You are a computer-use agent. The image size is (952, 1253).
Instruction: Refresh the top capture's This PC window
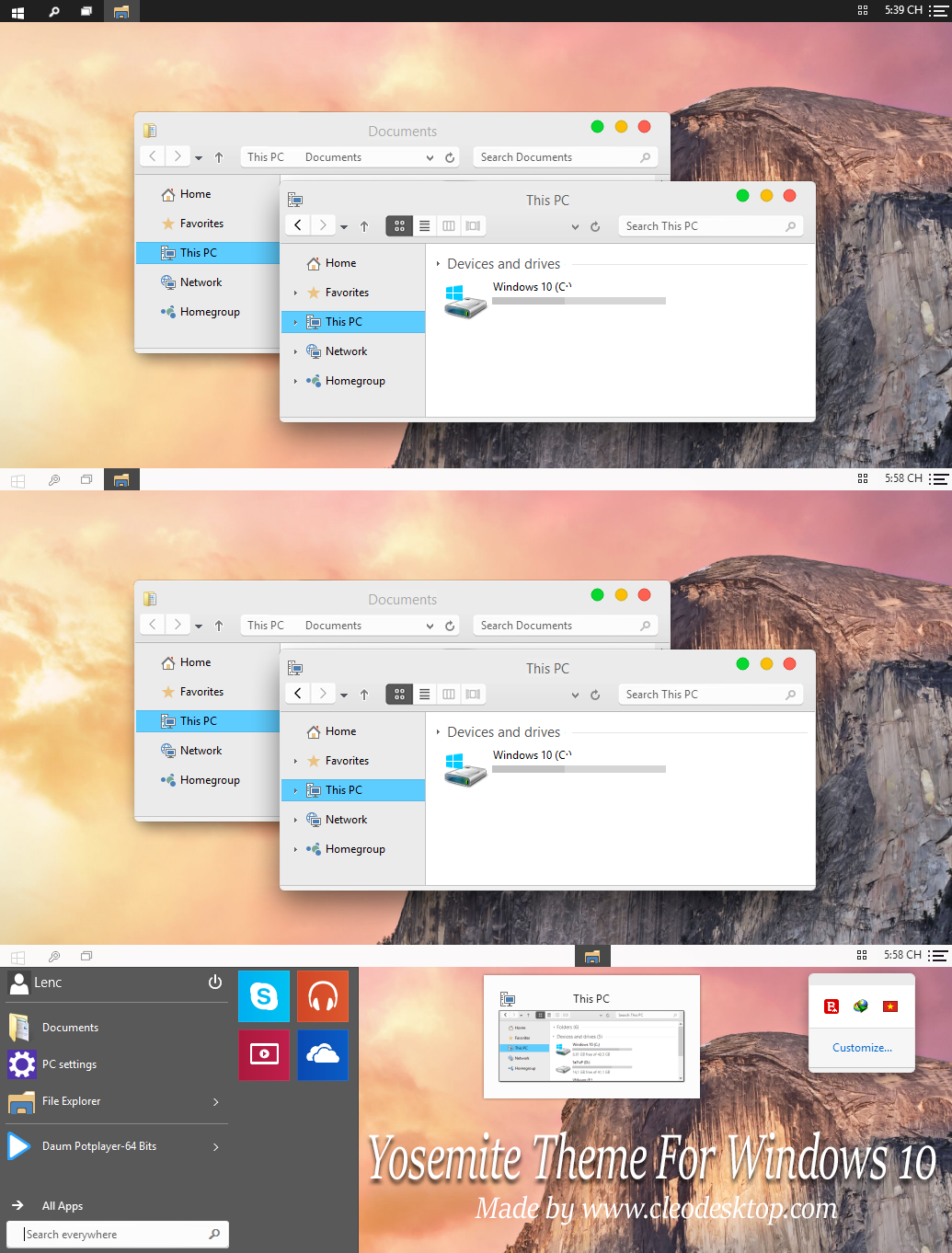point(595,226)
